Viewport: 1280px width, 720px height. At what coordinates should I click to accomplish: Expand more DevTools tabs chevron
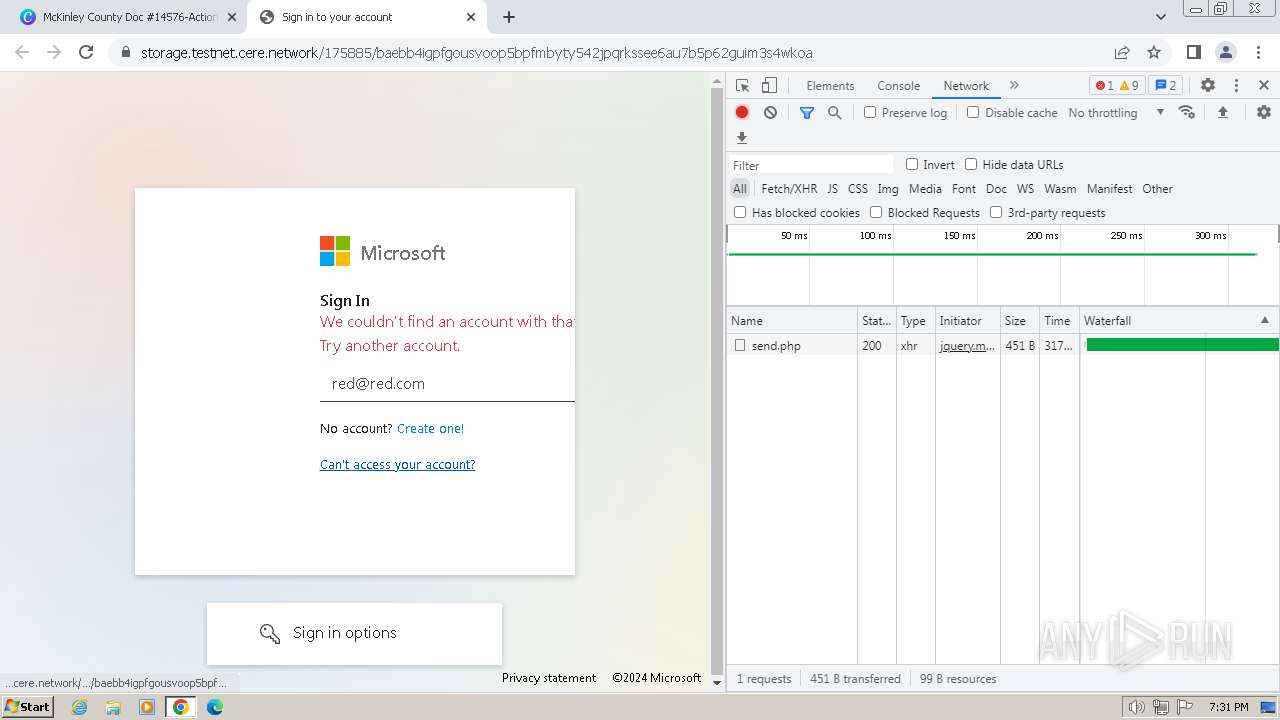click(1014, 86)
